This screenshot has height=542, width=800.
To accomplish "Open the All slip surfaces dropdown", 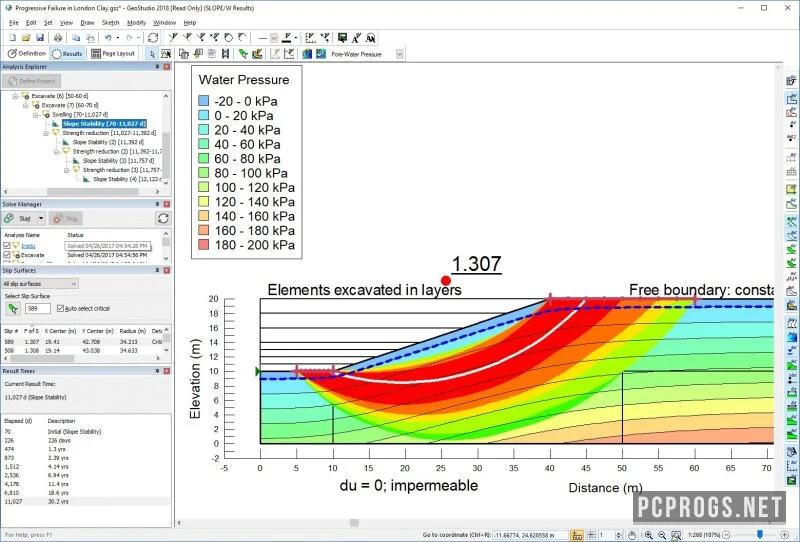I will (40, 283).
